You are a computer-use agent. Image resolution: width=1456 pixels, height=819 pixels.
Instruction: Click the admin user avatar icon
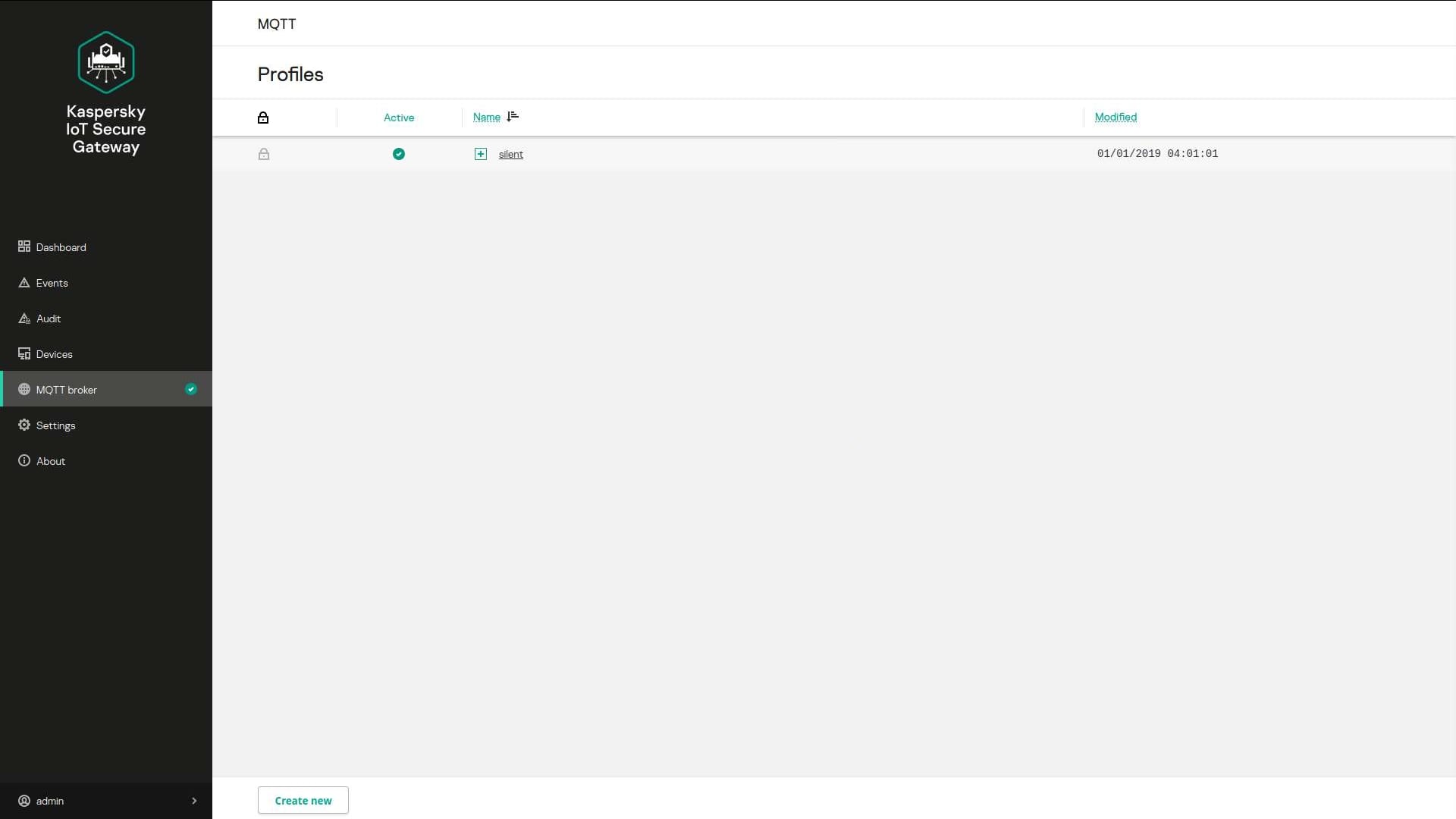pos(24,801)
